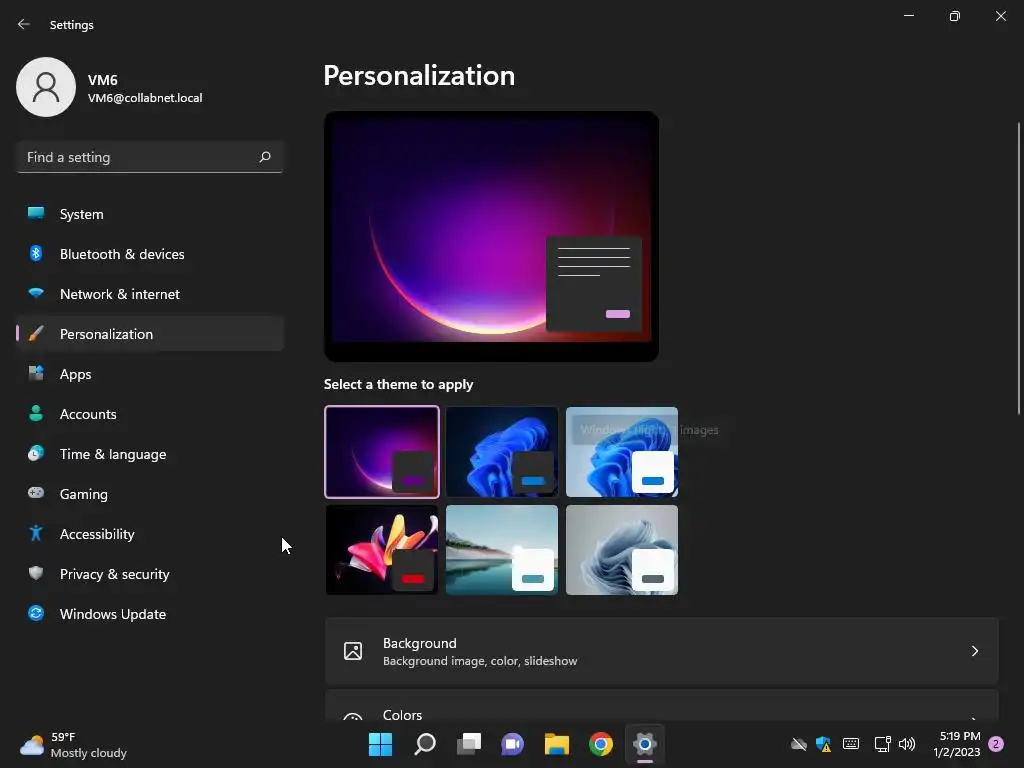Click the Apps icon in sidebar

(x=36, y=374)
